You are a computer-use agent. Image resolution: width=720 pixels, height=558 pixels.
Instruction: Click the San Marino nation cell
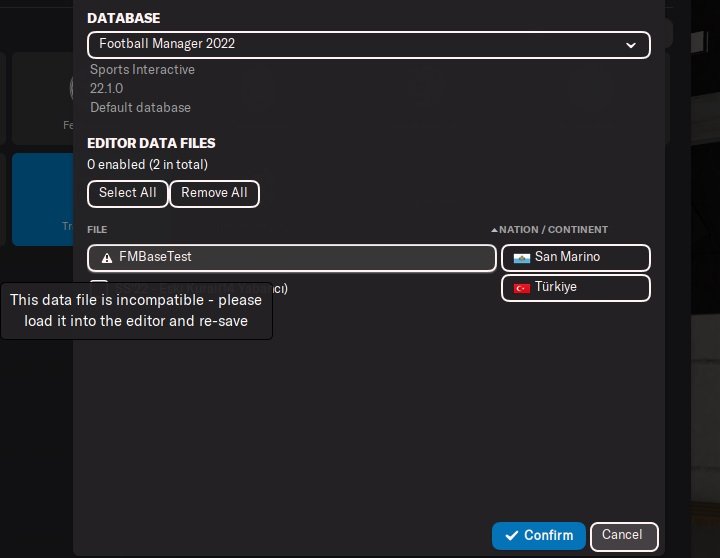click(576, 258)
